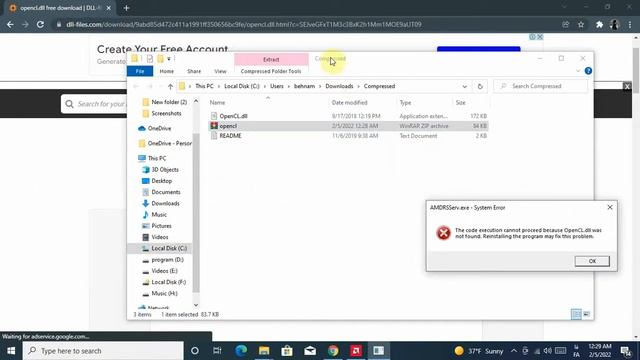Go back in Chrome browser
The image size is (640, 360).
[x=10, y=24]
